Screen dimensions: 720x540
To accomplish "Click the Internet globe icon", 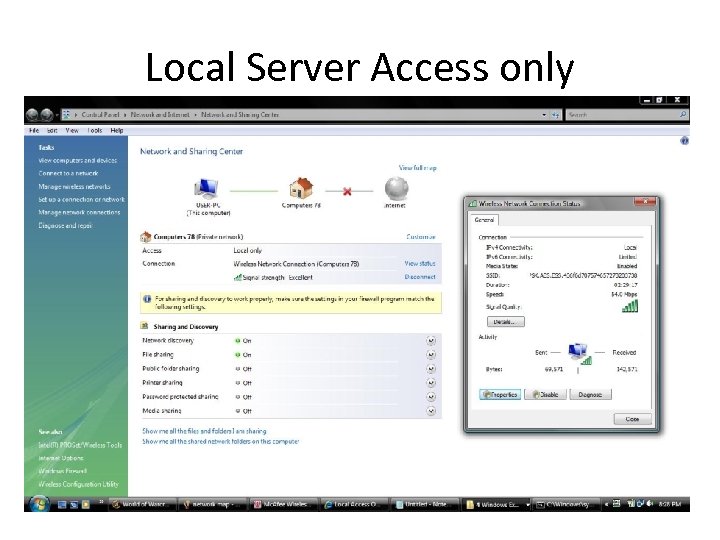I will pos(396,189).
